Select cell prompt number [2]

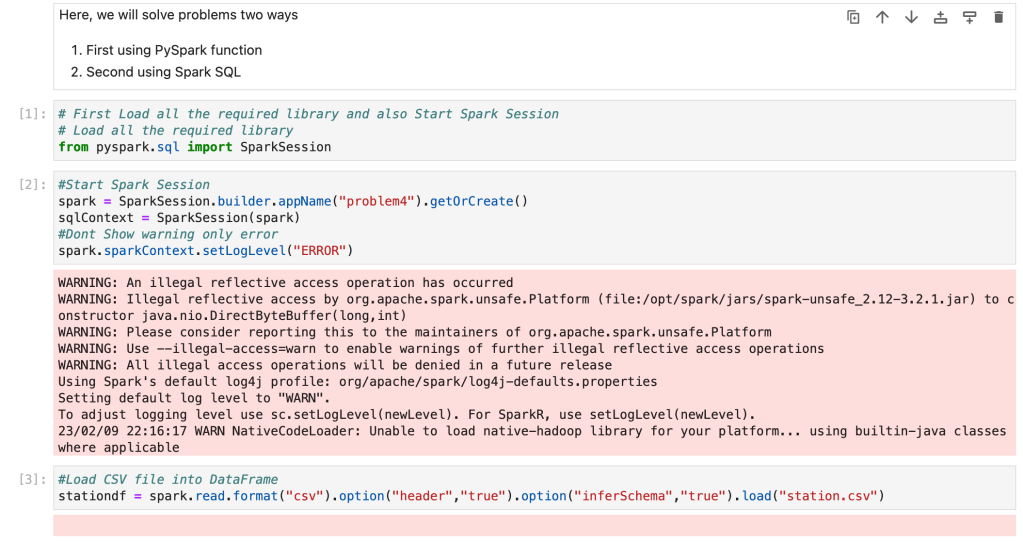(33, 185)
